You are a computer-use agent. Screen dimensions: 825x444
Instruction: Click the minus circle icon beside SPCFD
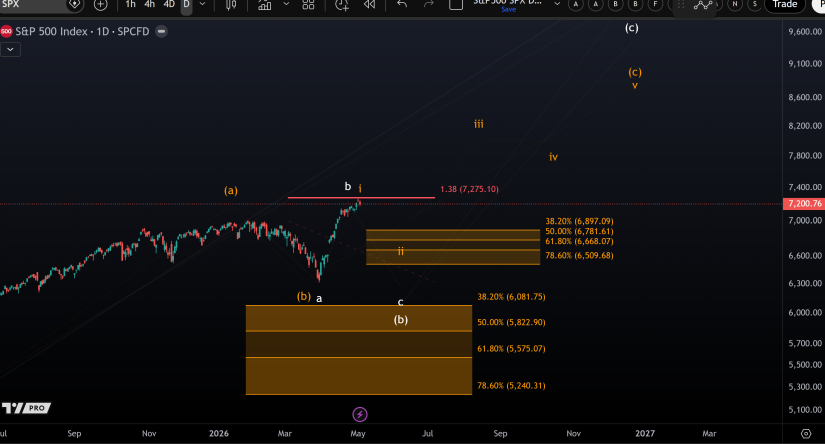(x=162, y=32)
